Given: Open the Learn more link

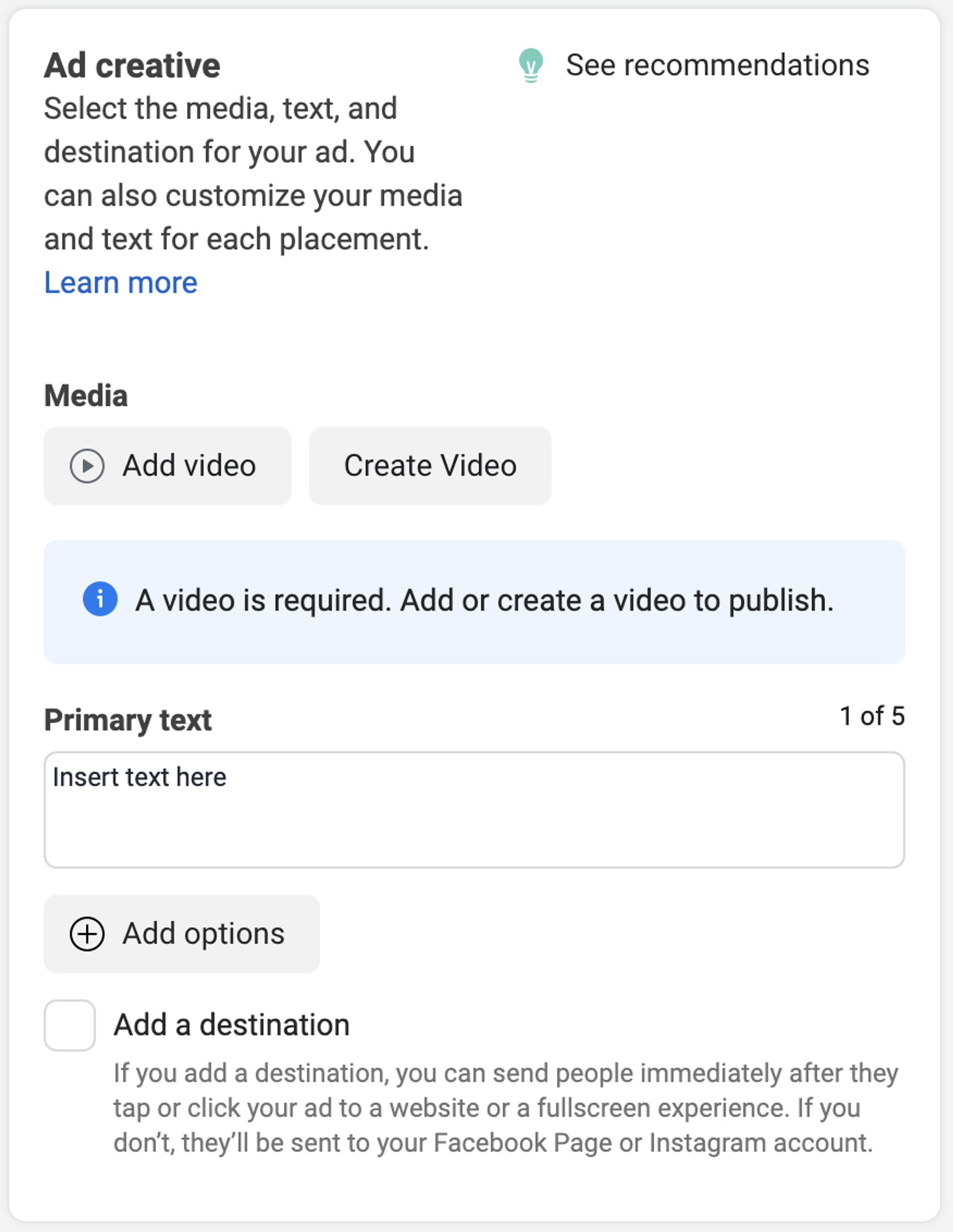Looking at the screenshot, I should pyautogui.click(x=121, y=283).
